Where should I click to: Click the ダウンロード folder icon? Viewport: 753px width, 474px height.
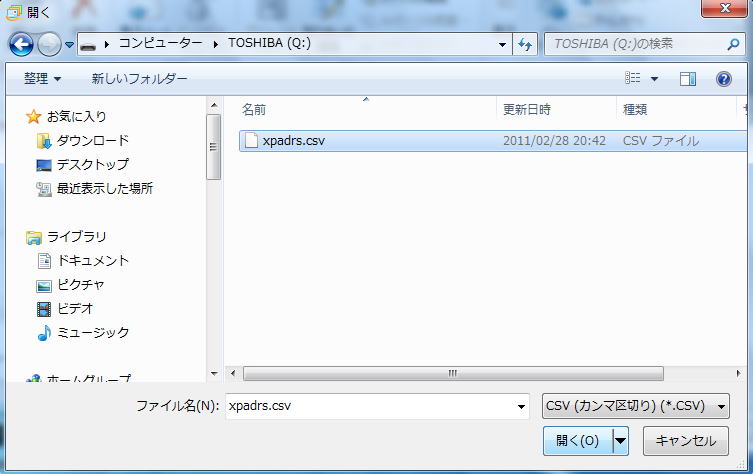pos(44,141)
